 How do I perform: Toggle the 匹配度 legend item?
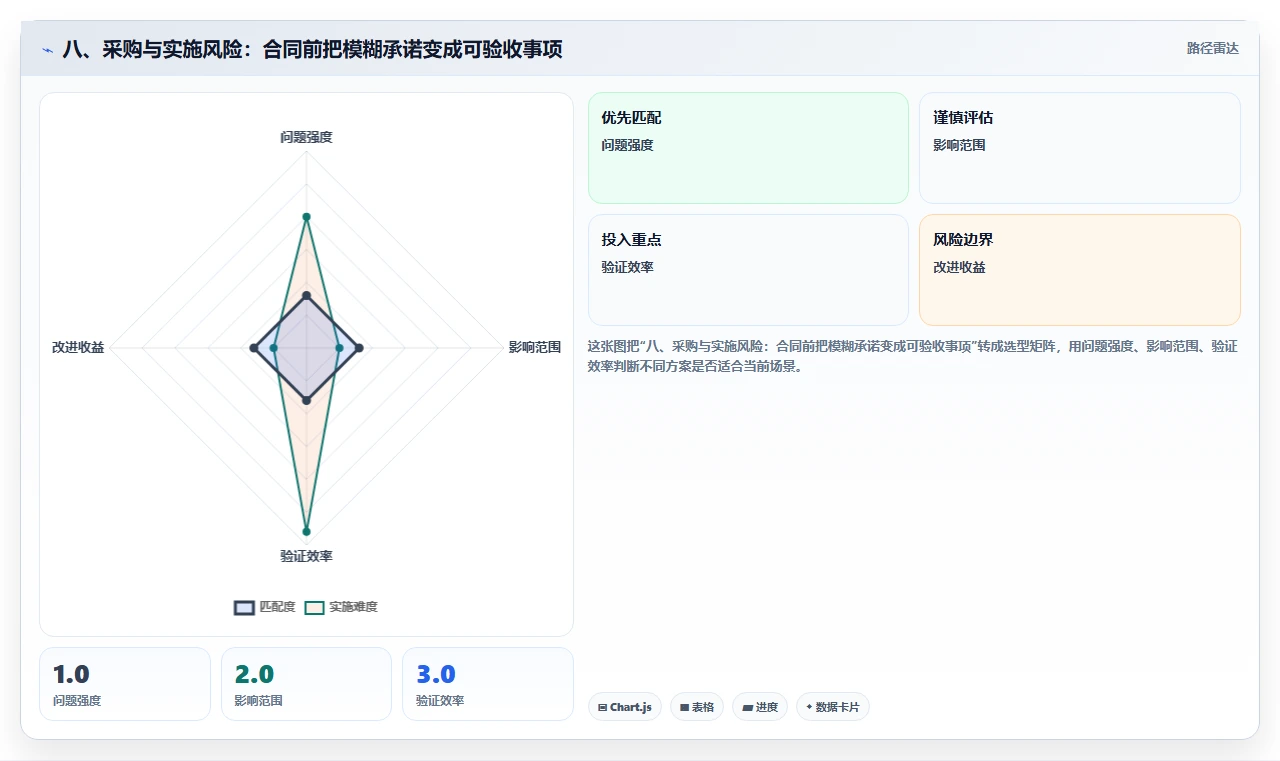point(265,607)
